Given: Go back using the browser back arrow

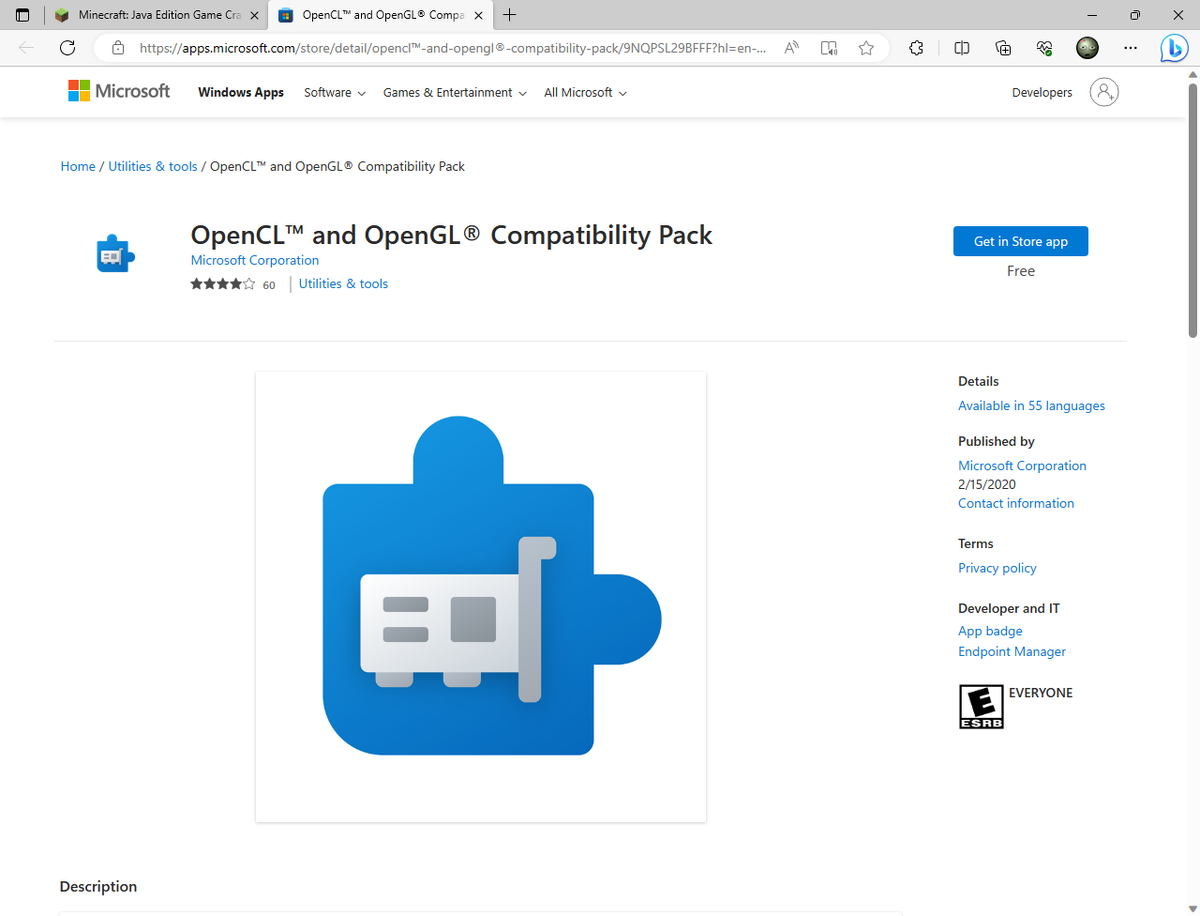Looking at the screenshot, I should 26,47.
